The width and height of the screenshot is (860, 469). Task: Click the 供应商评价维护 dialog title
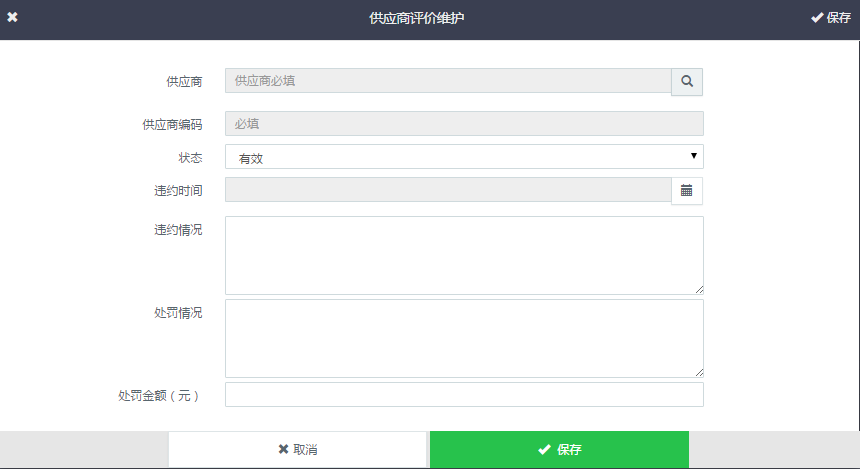430,18
